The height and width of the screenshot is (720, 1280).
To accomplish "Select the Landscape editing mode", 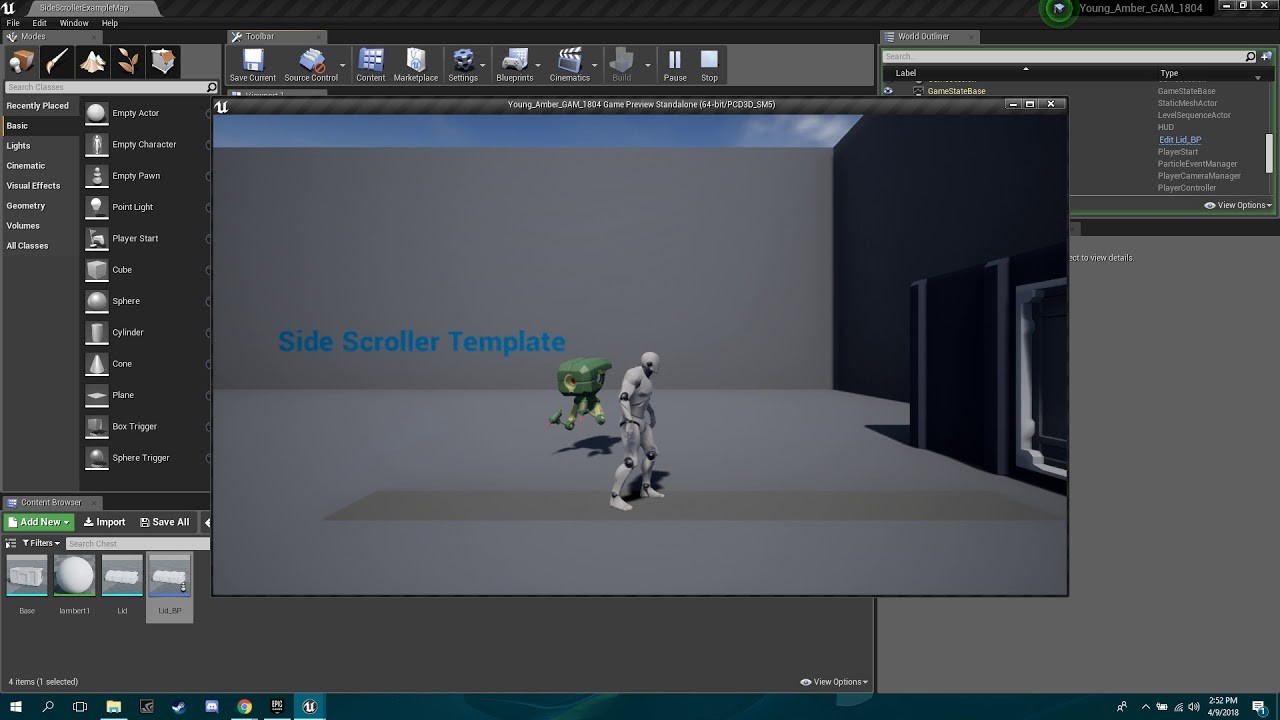I will click(92, 60).
